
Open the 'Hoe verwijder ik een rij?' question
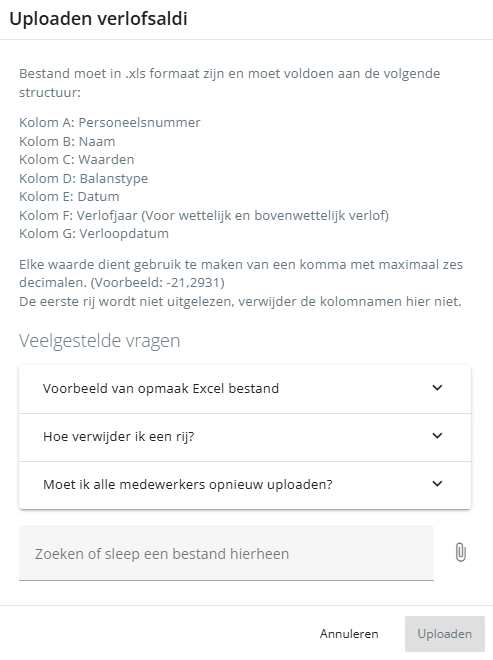click(x=245, y=437)
